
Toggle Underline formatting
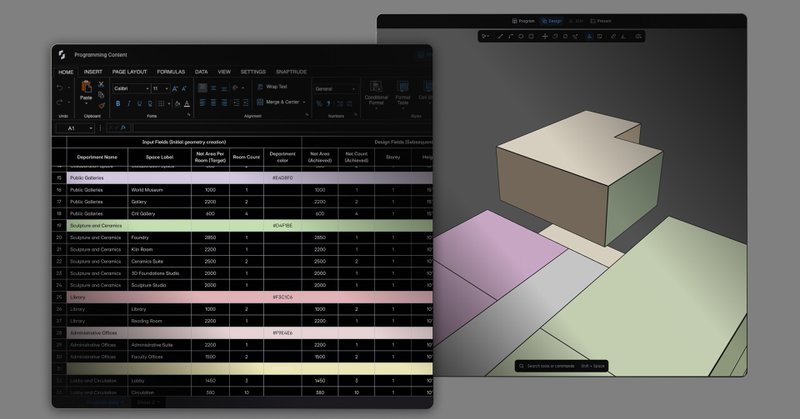pos(139,104)
